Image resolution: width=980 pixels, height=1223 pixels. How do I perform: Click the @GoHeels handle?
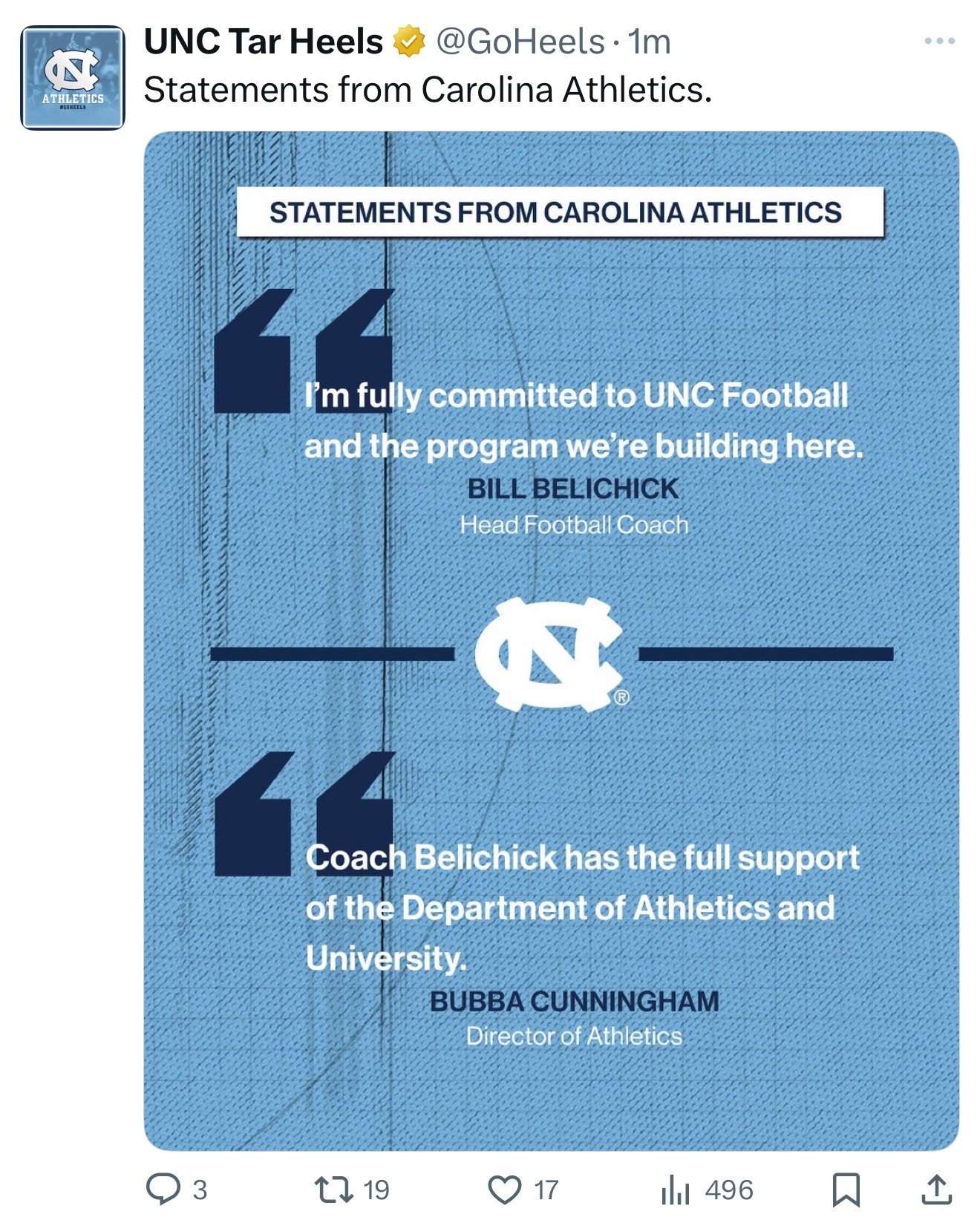click(x=520, y=42)
